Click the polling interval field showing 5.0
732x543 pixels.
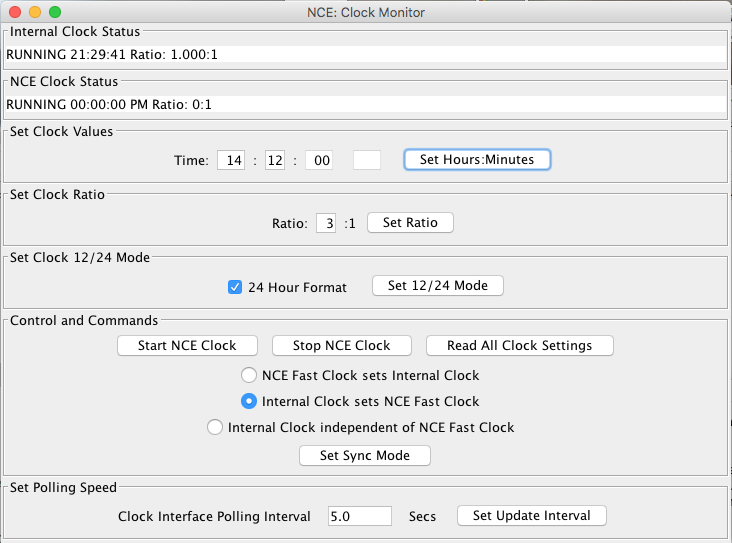tap(359, 517)
